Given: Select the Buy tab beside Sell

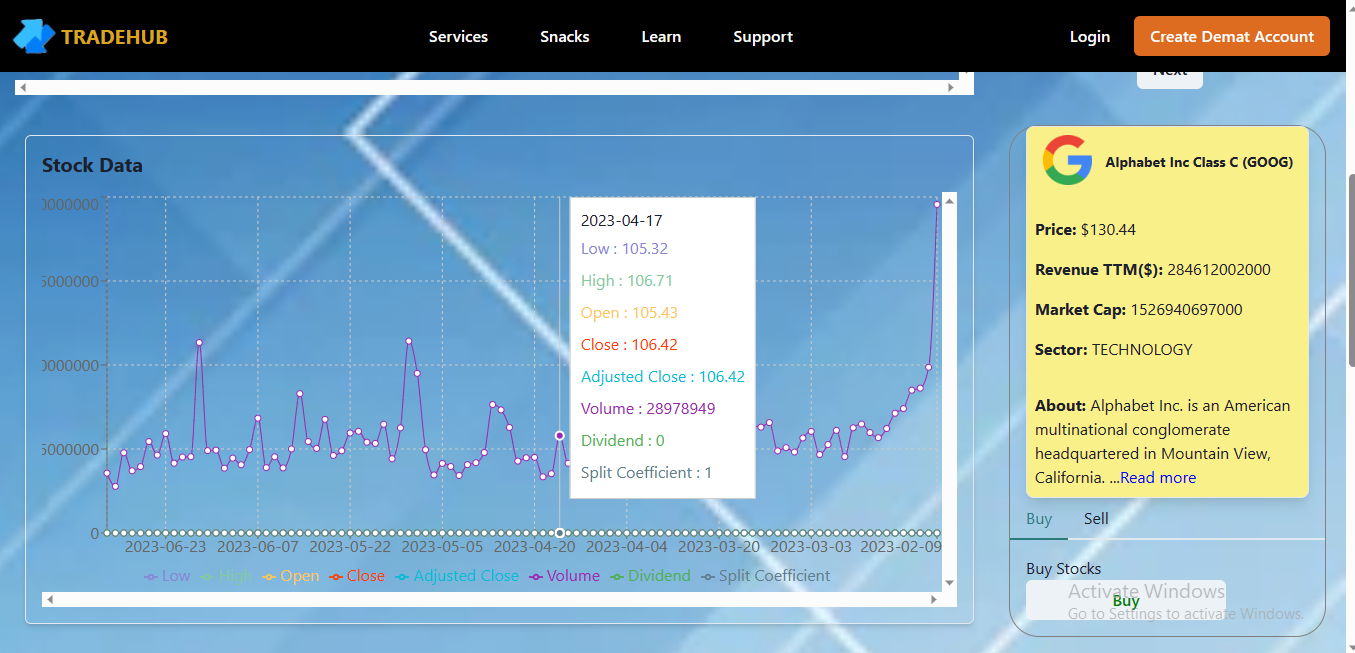Looking at the screenshot, I should click(x=1039, y=519).
